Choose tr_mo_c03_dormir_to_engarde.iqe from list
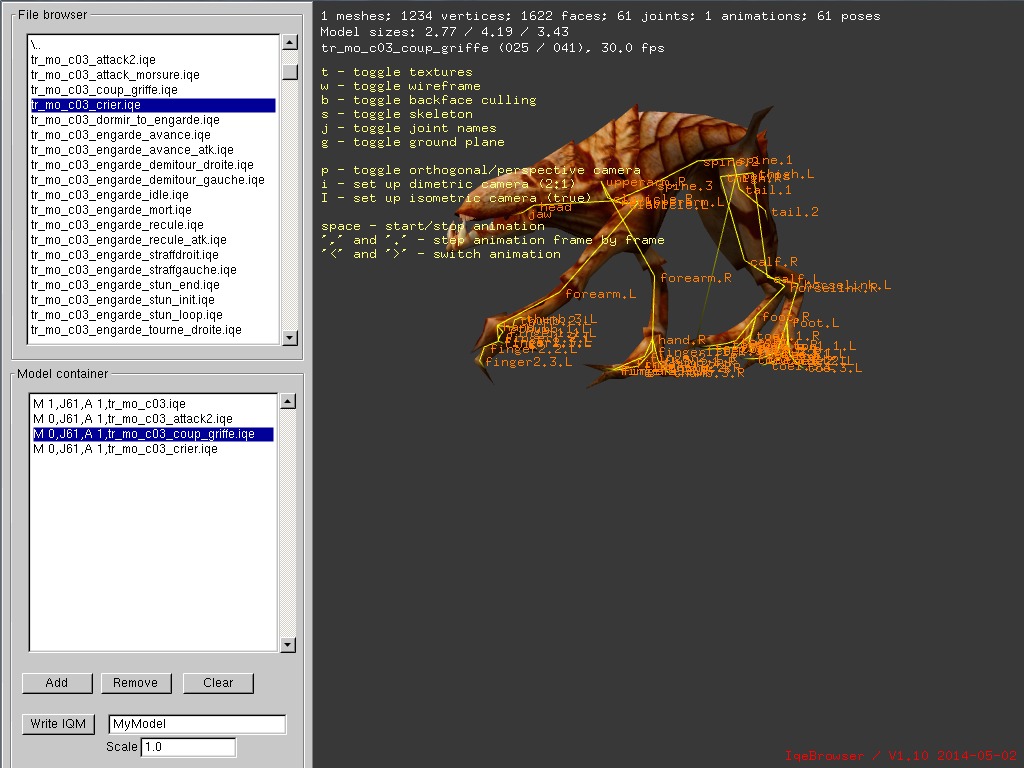 coord(124,120)
